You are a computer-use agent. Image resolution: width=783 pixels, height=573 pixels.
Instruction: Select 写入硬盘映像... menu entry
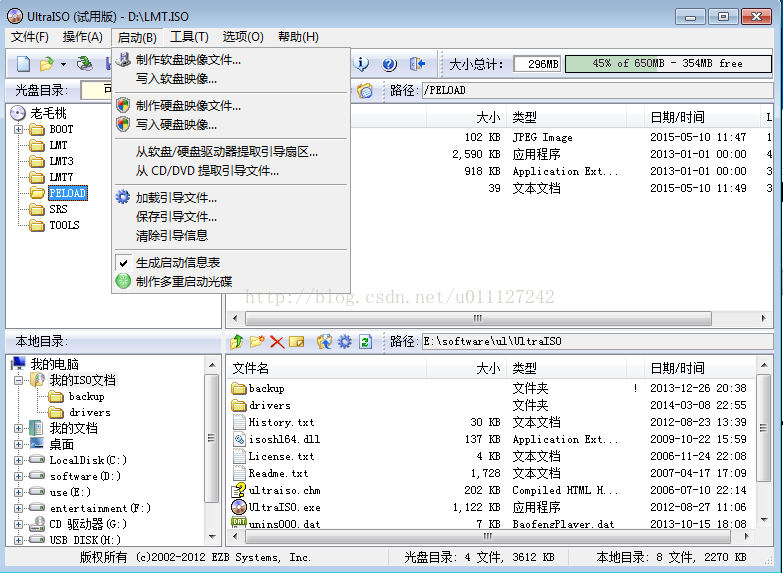[176, 125]
